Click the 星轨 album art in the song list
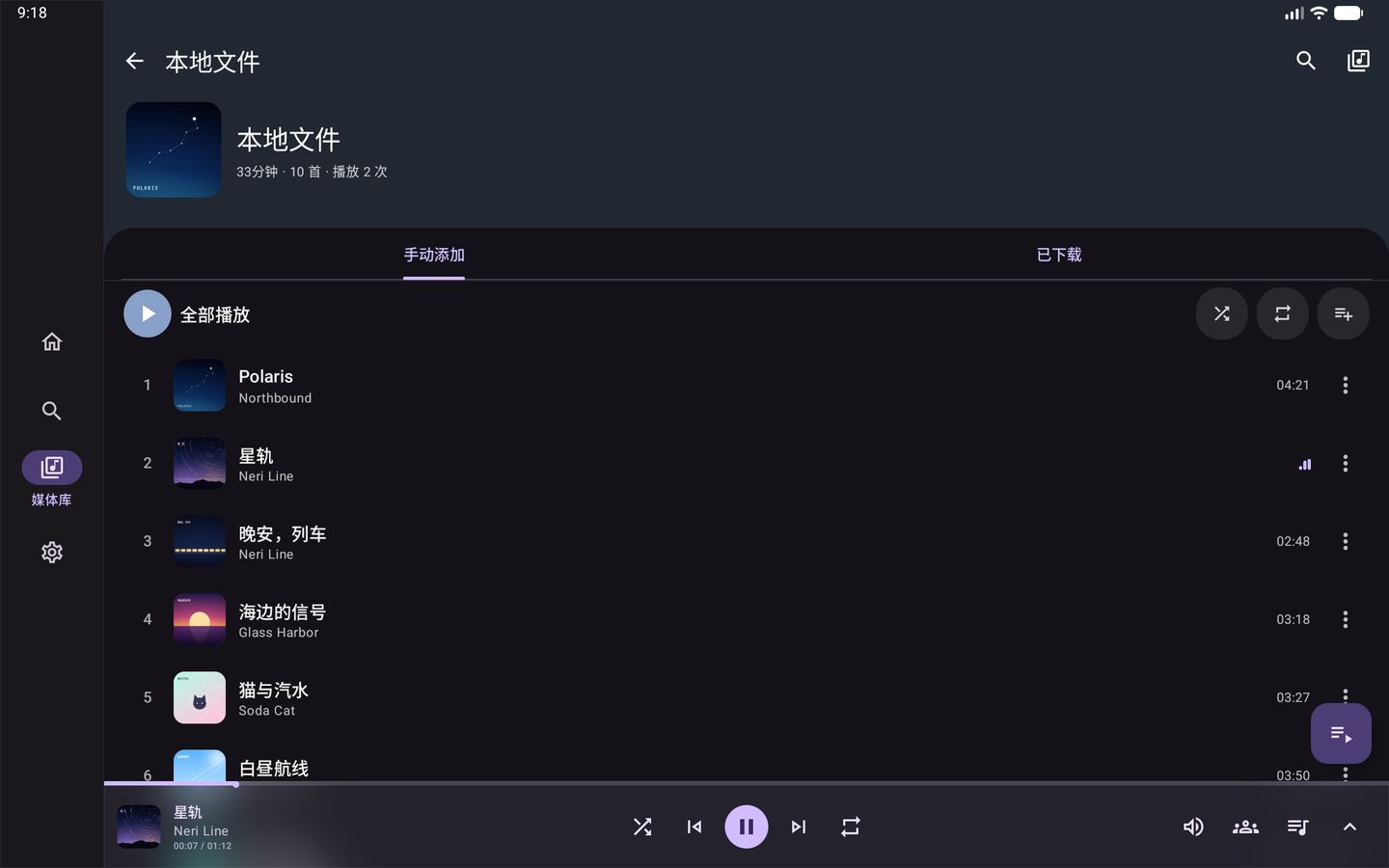 coord(200,463)
